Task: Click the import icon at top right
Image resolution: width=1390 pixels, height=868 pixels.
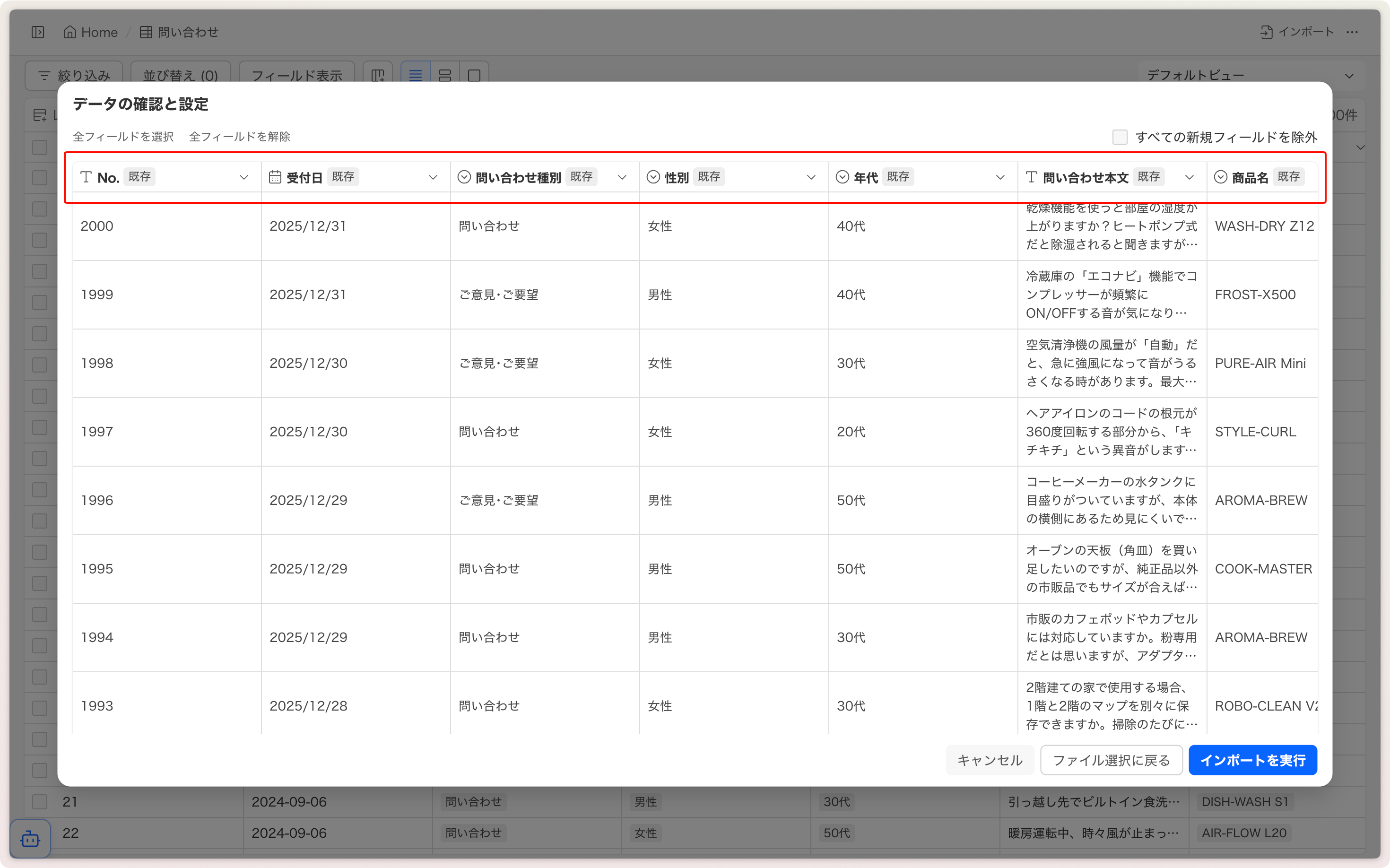Action: pyautogui.click(x=1266, y=32)
